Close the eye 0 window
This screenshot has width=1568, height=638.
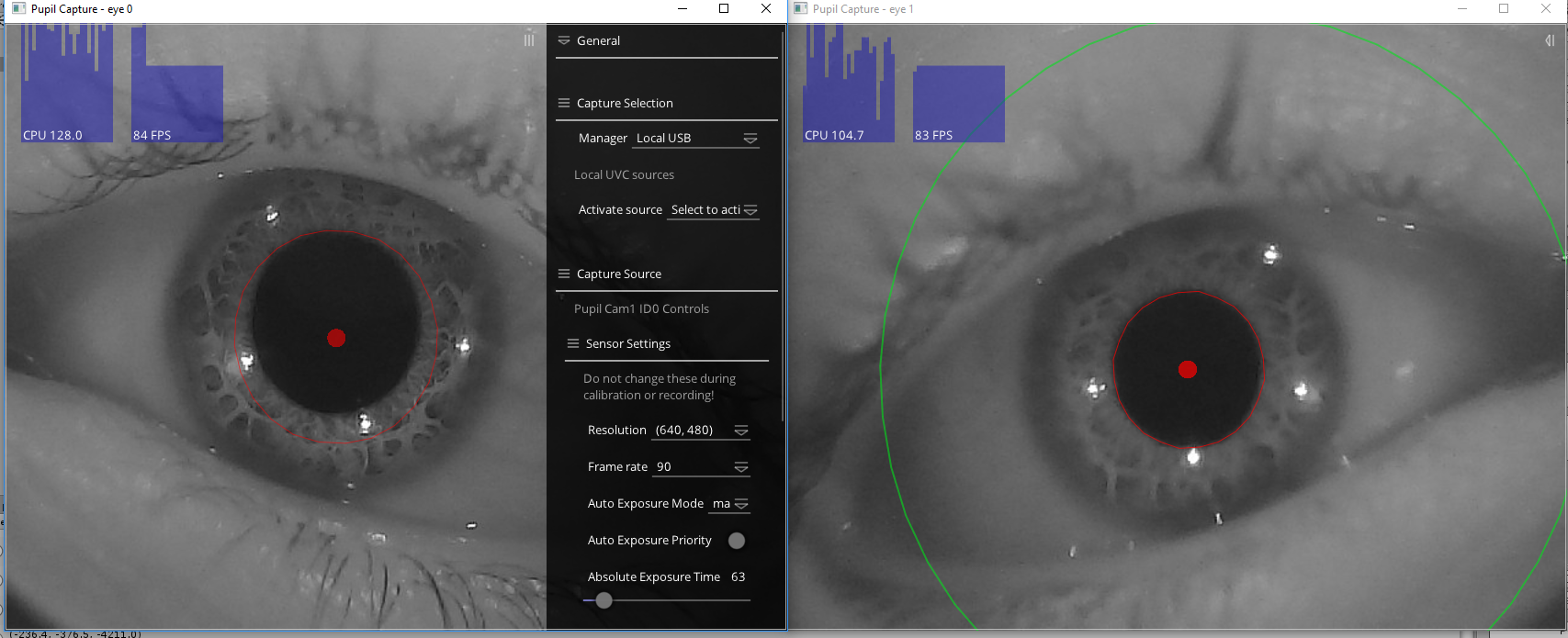766,9
